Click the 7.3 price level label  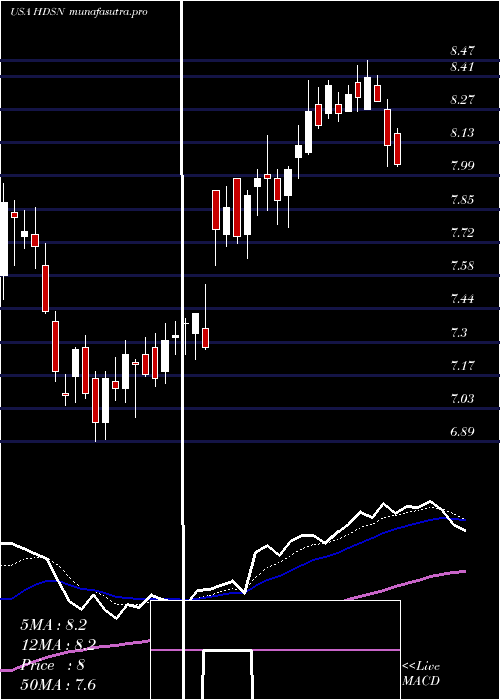459,333
